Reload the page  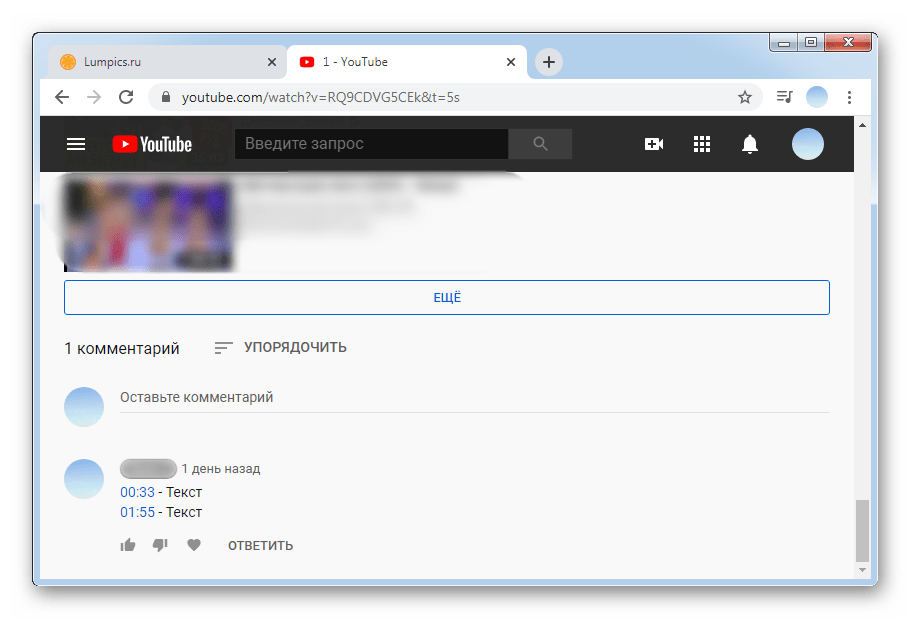pos(126,97)
